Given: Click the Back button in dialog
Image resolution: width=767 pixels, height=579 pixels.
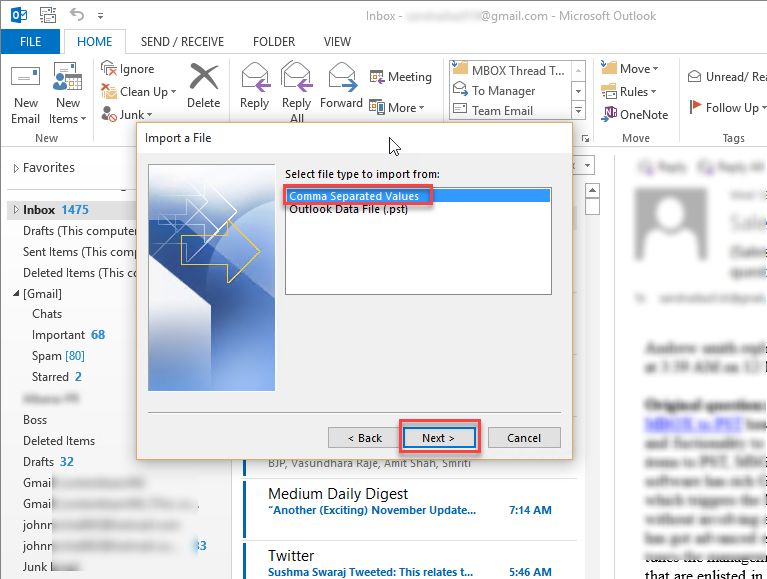Looking at the screenshot, I should pyautogui.click(x=364, y=438).
